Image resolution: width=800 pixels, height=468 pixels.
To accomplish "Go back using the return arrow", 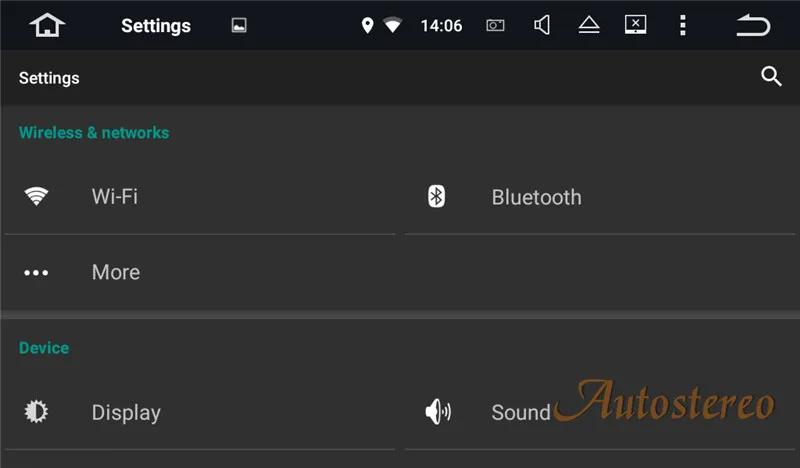I will 753,25.
